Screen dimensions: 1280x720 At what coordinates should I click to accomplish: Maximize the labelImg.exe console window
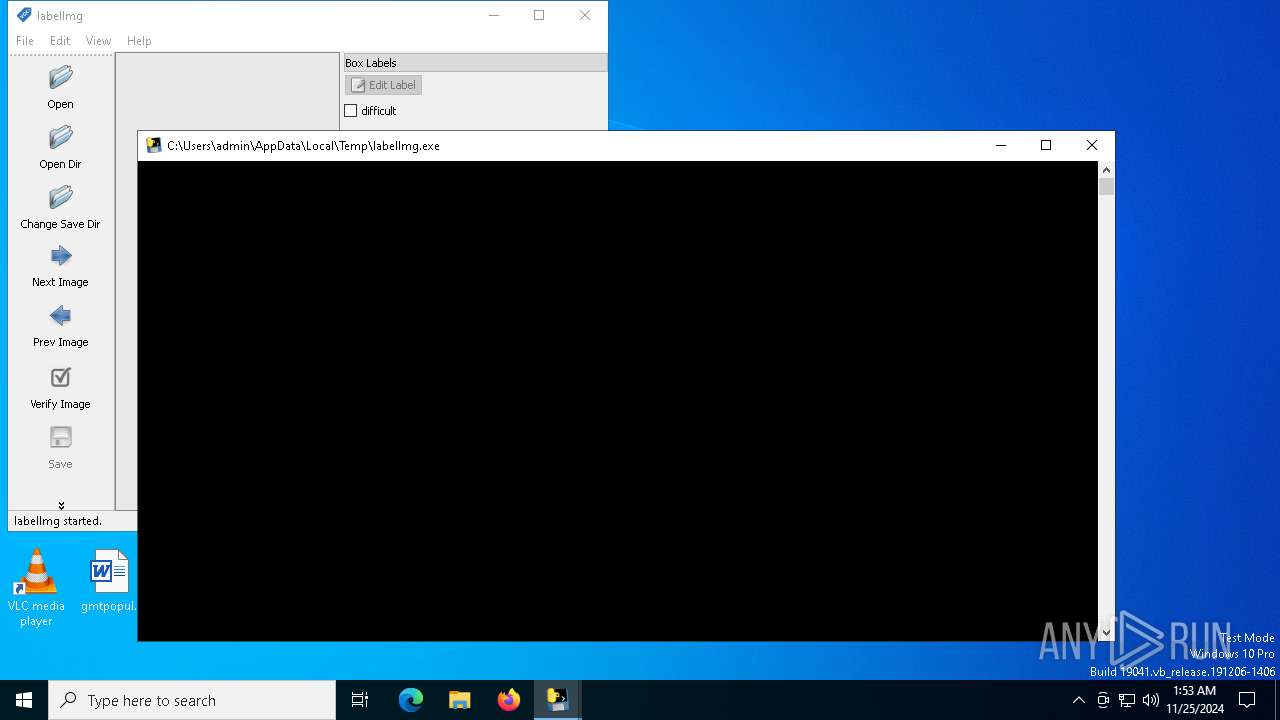(1046, 145)
